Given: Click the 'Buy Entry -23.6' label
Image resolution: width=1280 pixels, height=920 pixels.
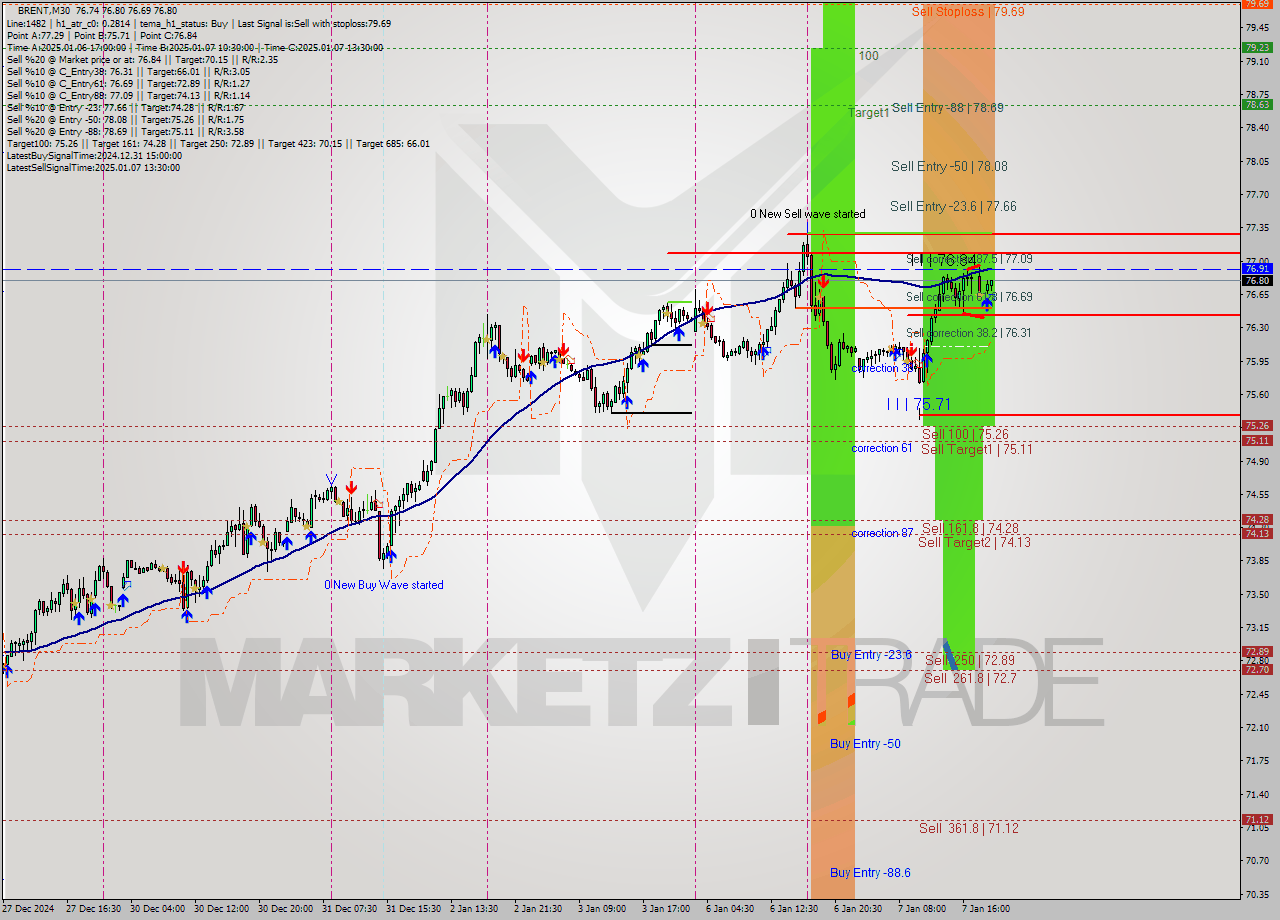Looking at the screenshot, I should point(871,654).
